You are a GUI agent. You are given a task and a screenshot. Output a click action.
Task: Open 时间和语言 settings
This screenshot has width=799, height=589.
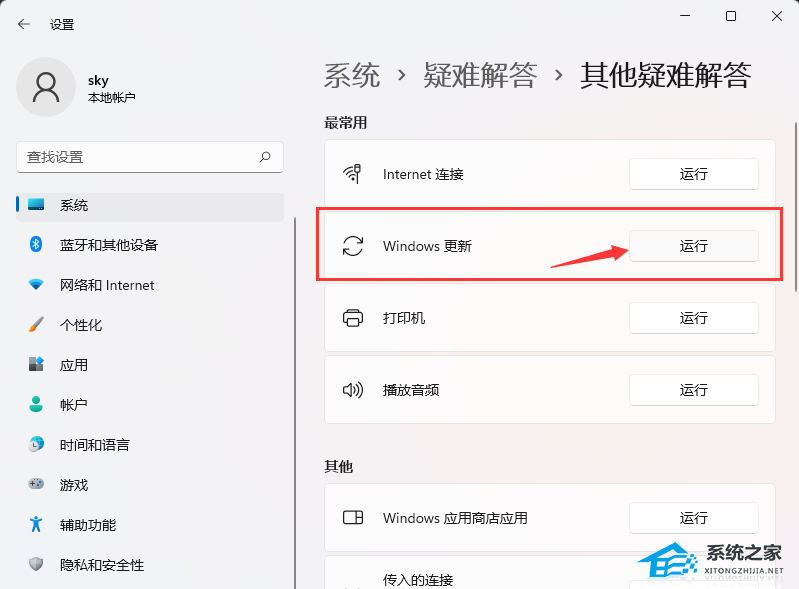pyautogui.click(x=150, y=444)
